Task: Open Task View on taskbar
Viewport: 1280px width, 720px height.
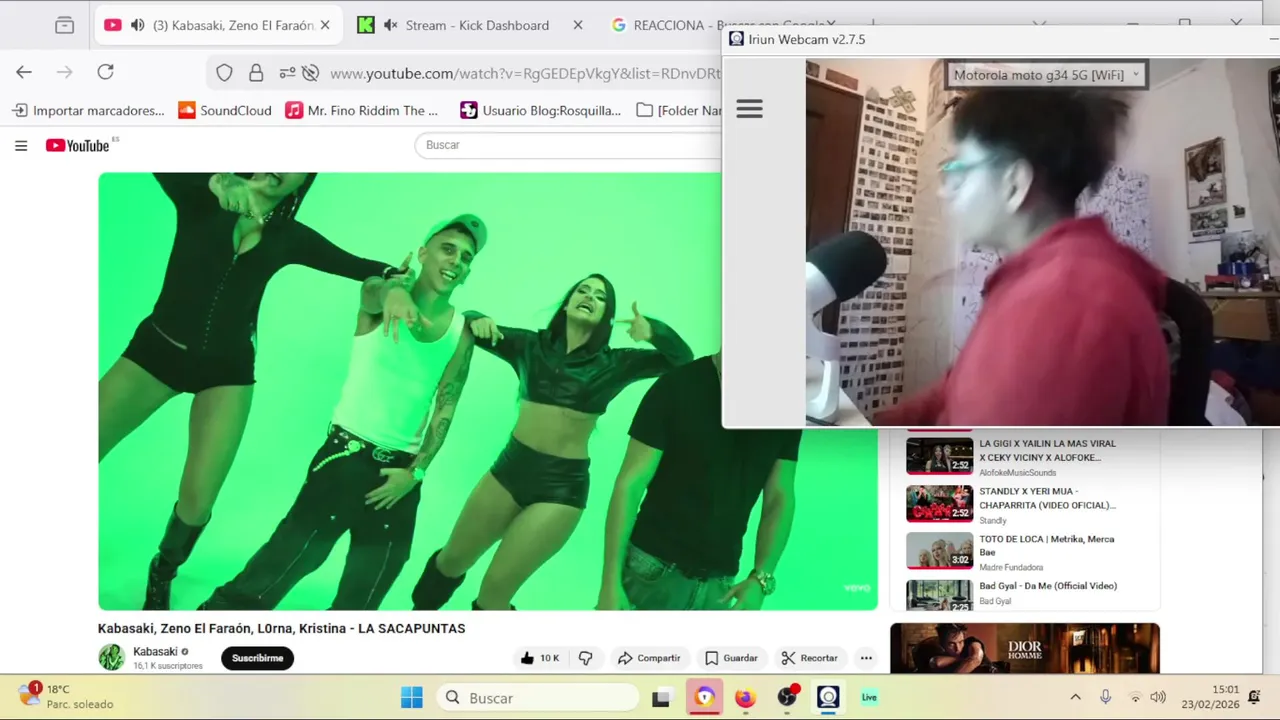Action: [661, 698]
